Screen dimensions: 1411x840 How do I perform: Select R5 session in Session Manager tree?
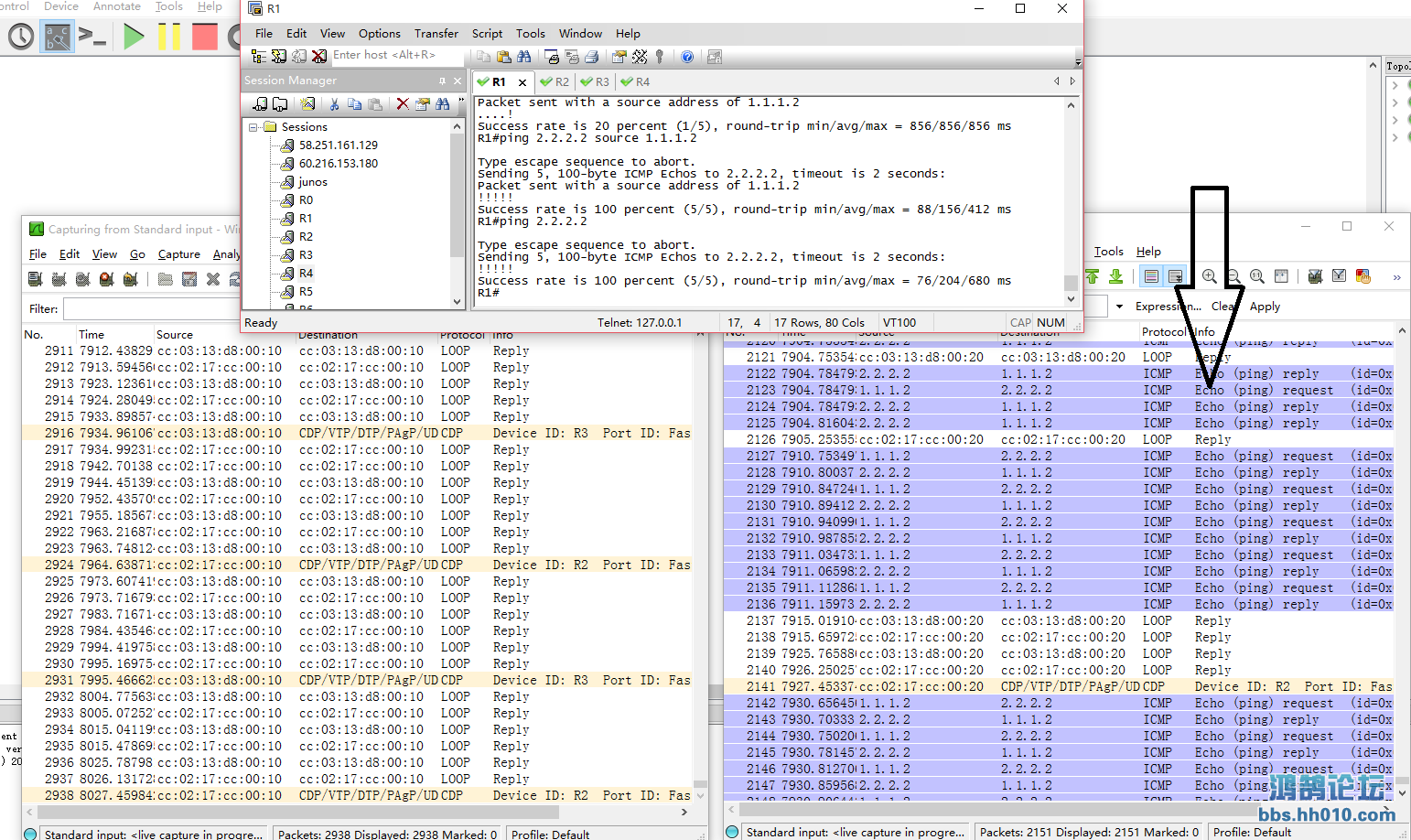306,292
